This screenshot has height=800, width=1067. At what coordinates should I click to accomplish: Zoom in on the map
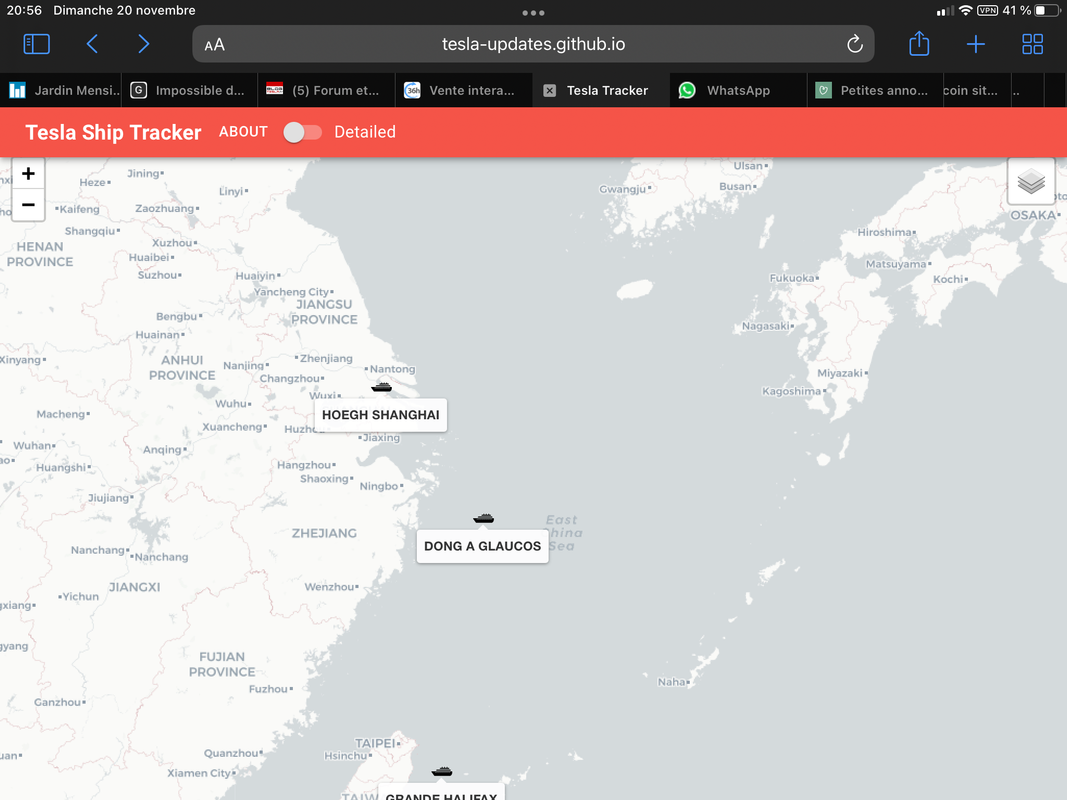pyautogui.click(x=28, y=173)
